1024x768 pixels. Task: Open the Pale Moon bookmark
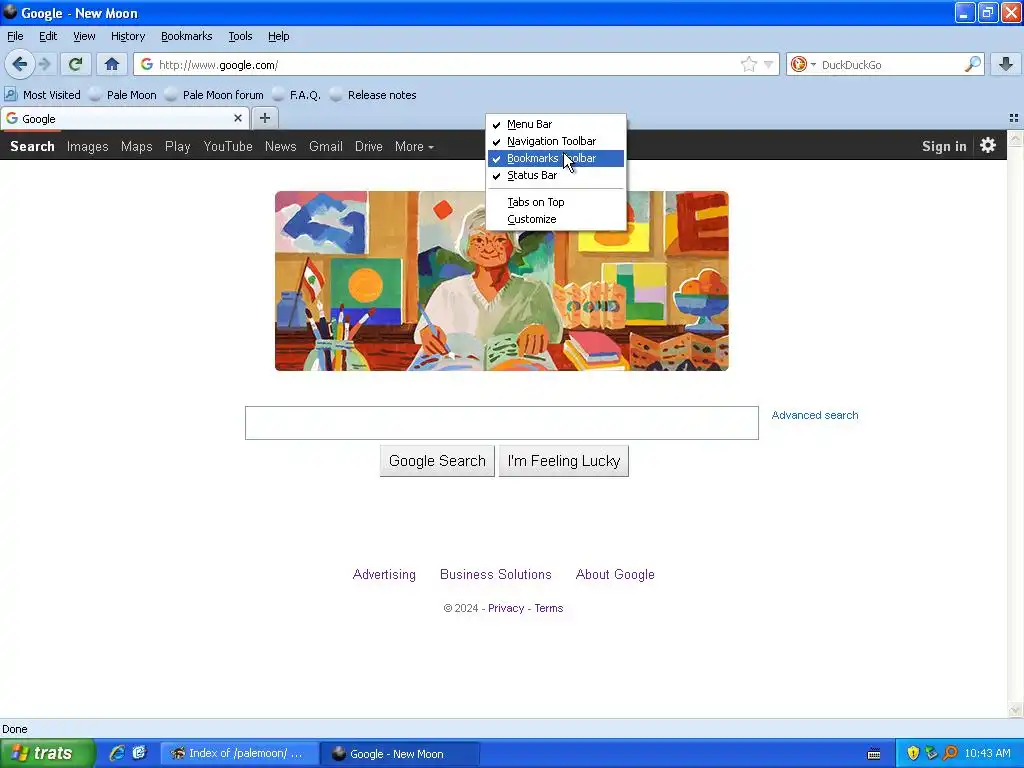pyautogui.click(x=123, y=95)
